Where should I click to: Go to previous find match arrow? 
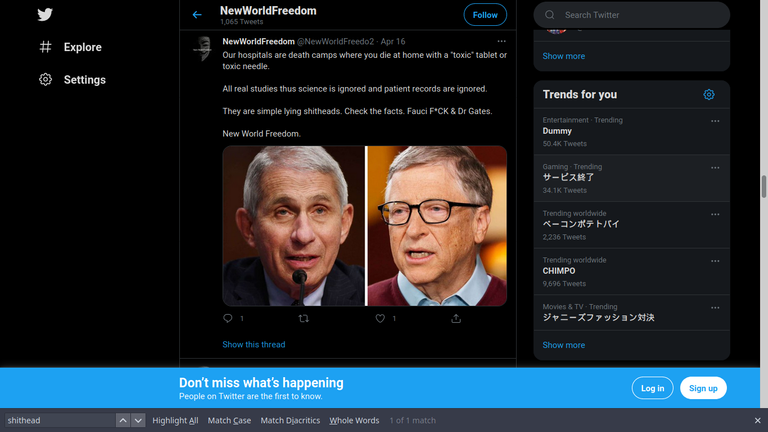123,420
